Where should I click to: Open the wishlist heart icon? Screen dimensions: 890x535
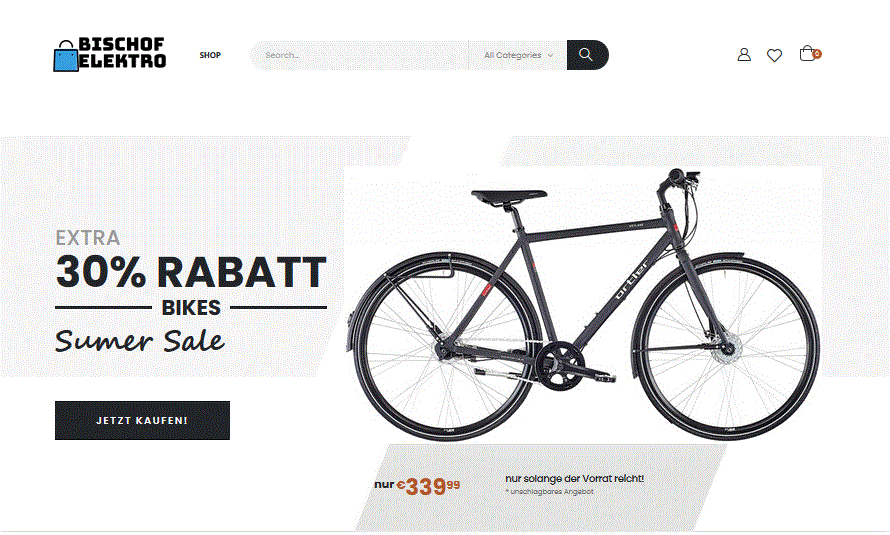point(774,55)
